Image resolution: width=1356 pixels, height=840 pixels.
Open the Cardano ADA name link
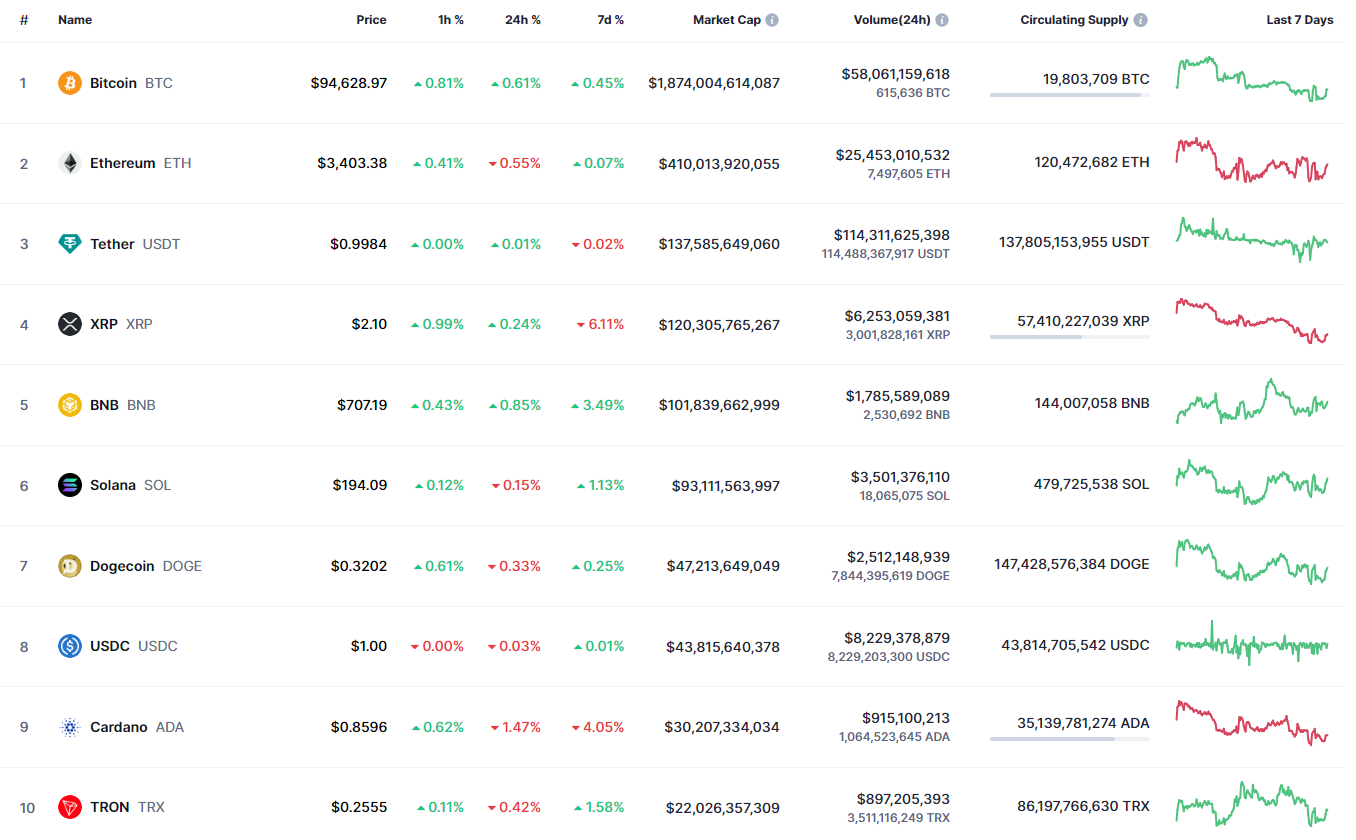click(137, 727)
